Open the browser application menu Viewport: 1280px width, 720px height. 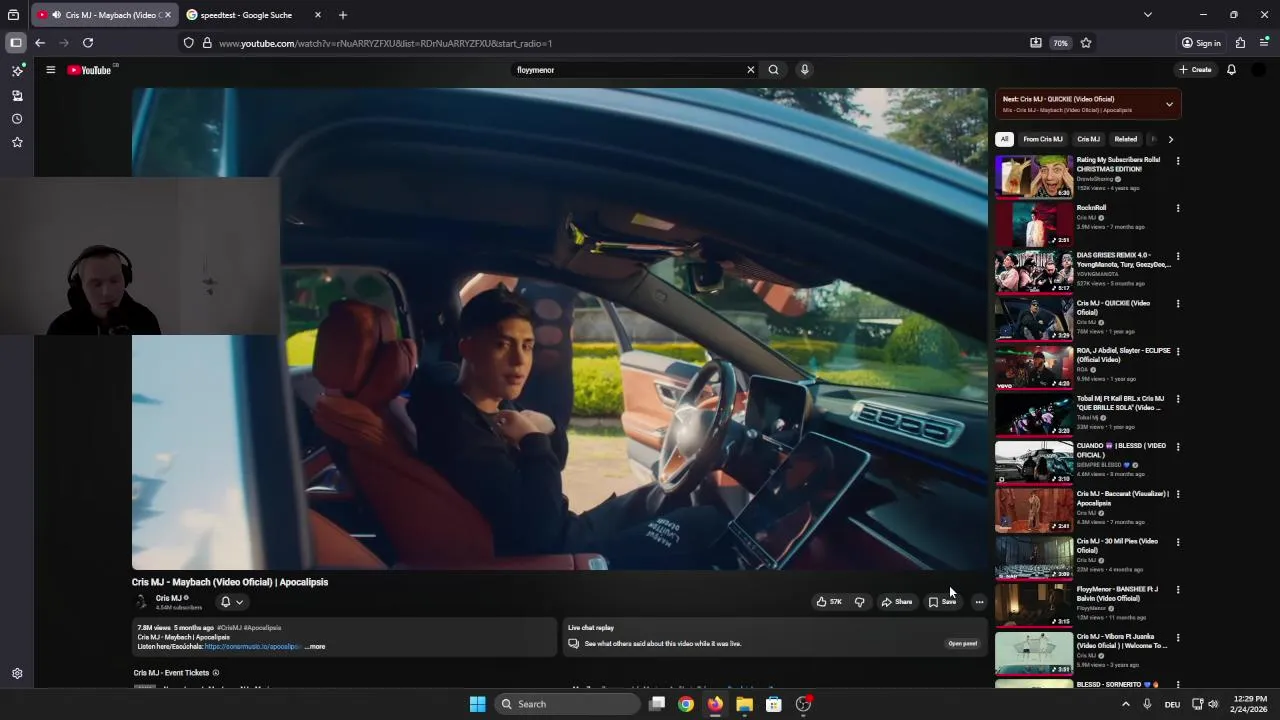[x=1264, y=43]
